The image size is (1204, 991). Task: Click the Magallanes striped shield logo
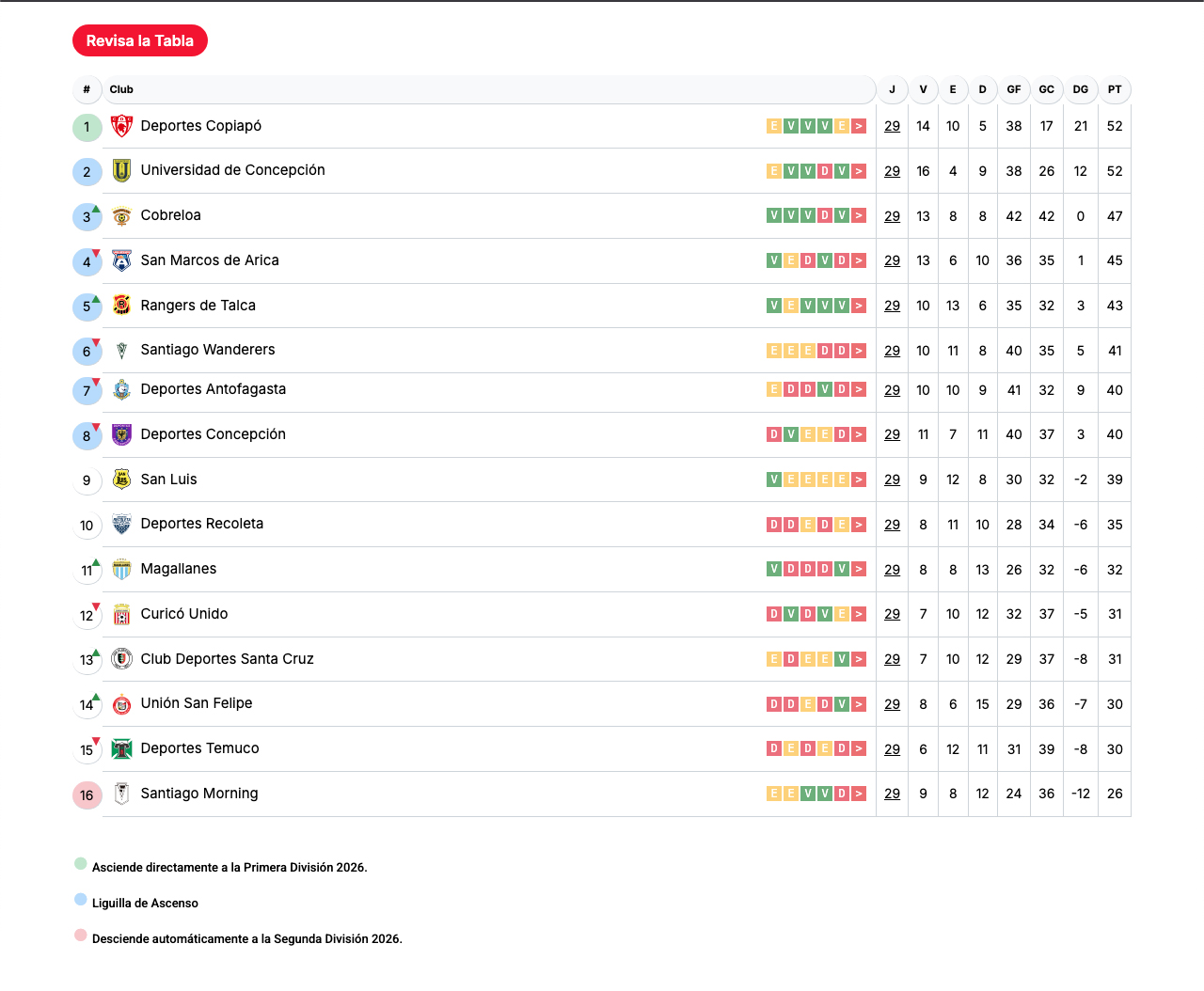point(121,570)
